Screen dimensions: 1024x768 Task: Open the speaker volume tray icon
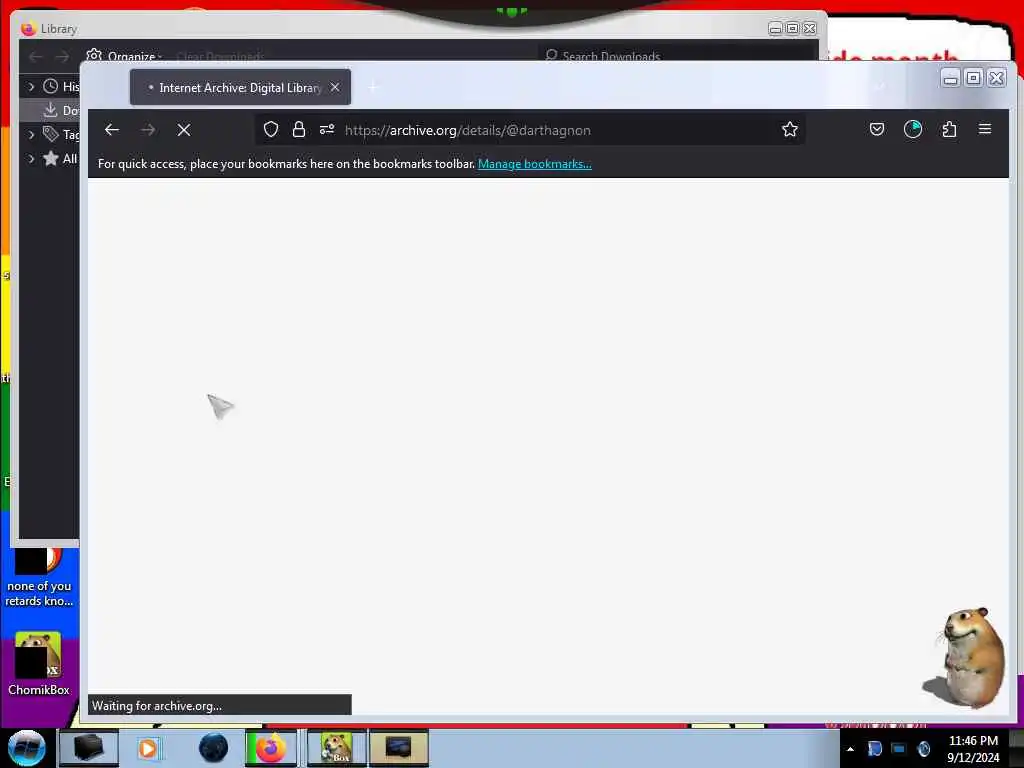point(923,748)
